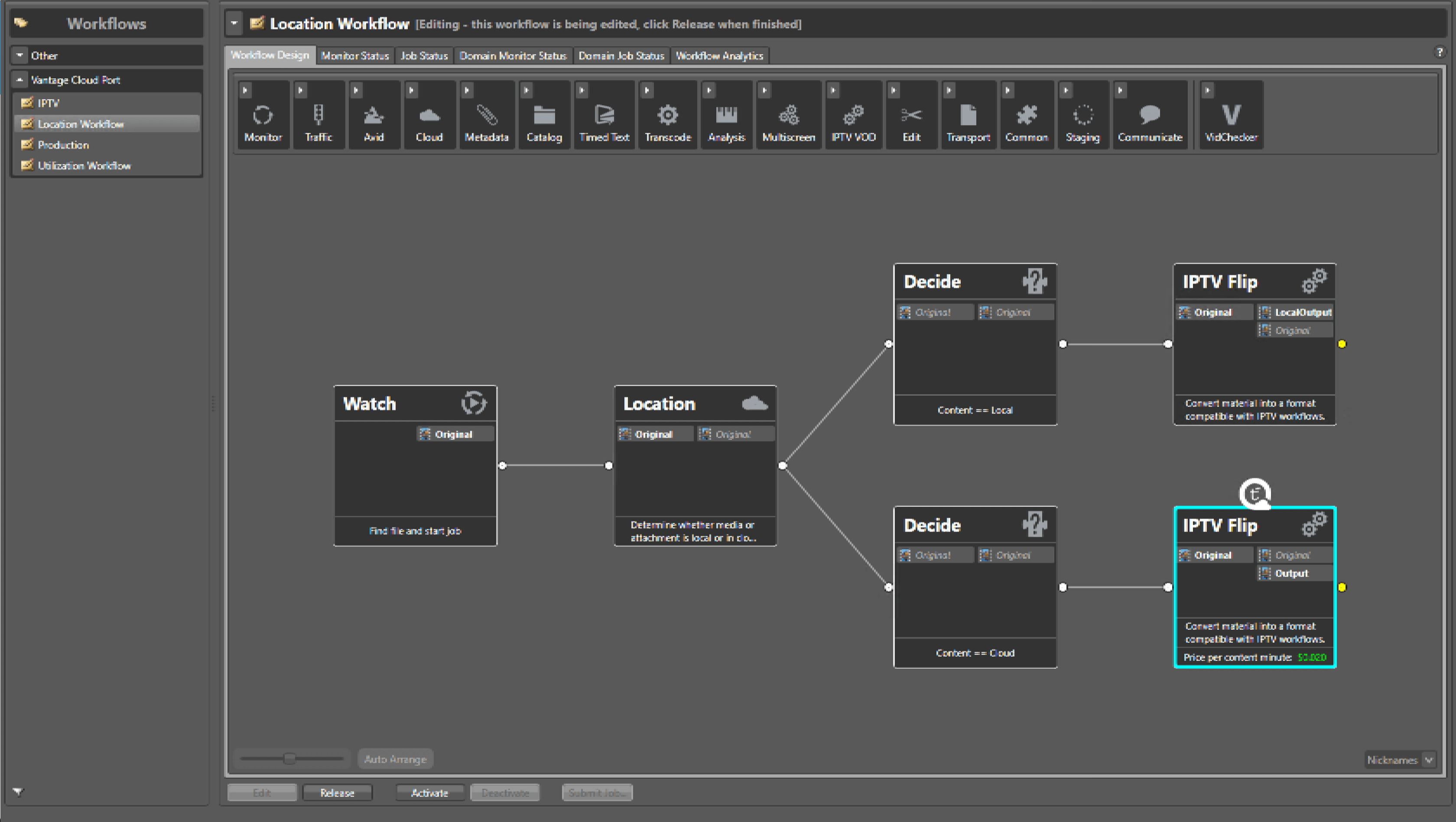Click the Output label on selected IPTV Flip

pyautogui.click(x=1291, y=573)
